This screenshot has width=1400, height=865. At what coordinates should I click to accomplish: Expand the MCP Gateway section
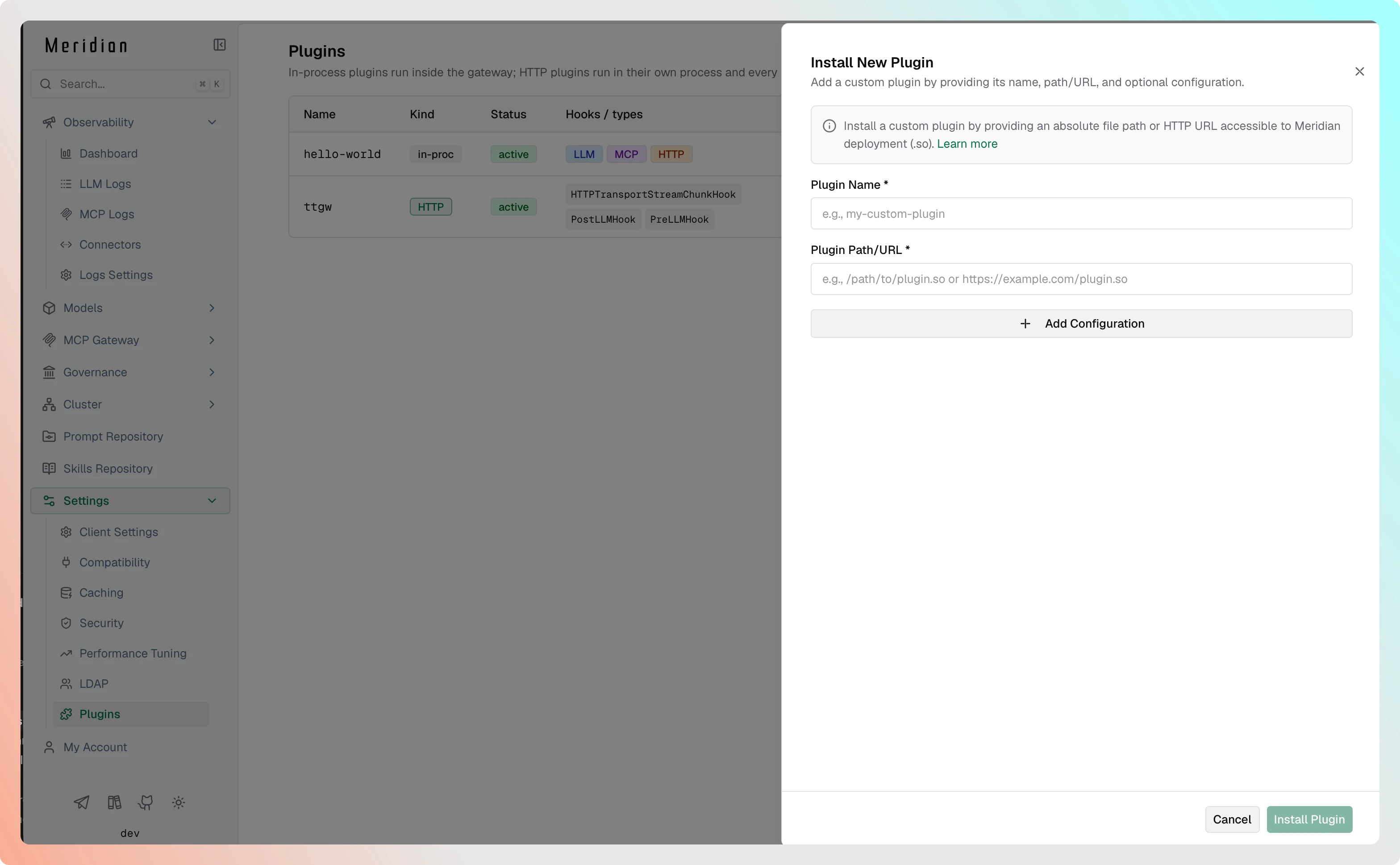[212, 340]
